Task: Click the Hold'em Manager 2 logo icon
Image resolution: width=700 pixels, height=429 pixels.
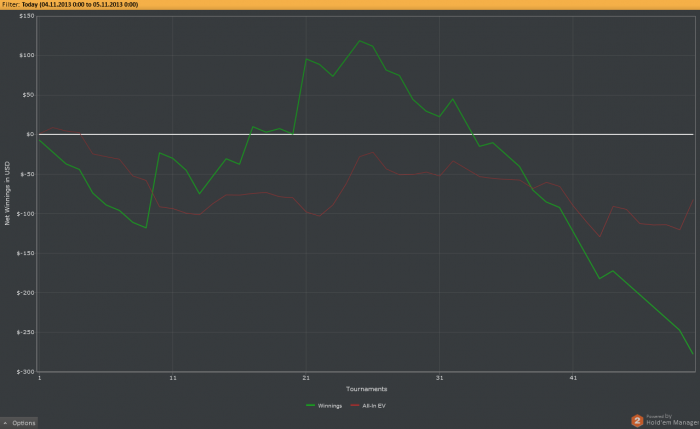Action: [637, 421]
